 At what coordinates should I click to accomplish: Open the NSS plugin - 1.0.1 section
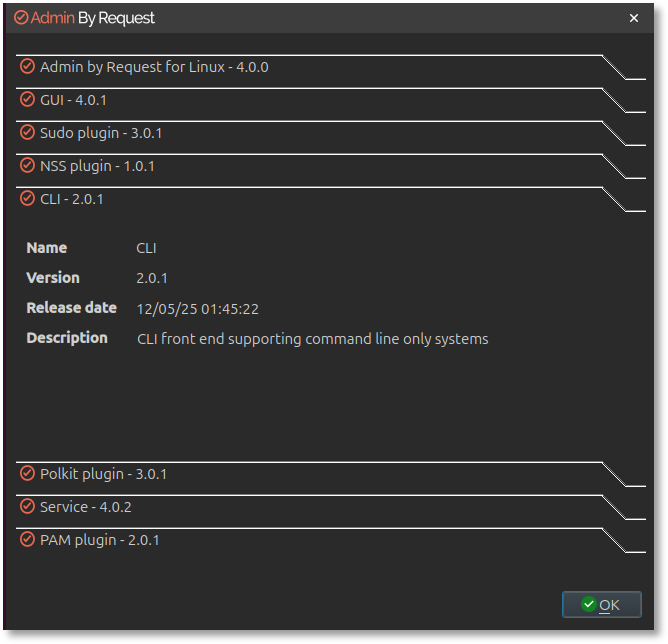click(97, 166)
